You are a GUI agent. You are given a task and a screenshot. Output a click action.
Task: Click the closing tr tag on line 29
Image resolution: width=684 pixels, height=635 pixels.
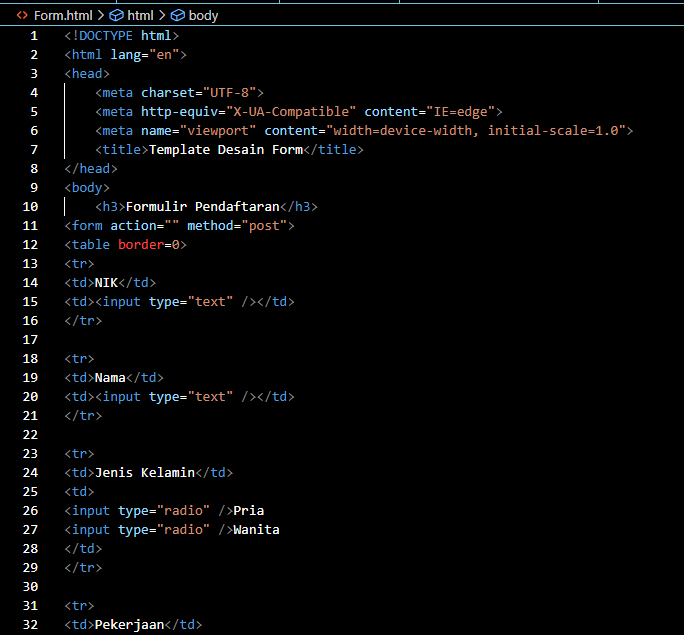click(83, 568)
